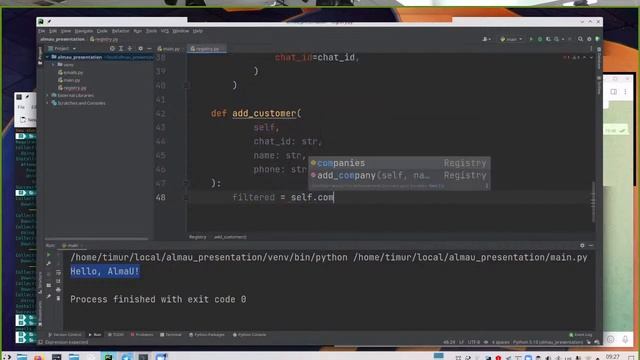640x360 pixels.
Task: Click the Project panel horizontal scrollbar
Action: 97,239
